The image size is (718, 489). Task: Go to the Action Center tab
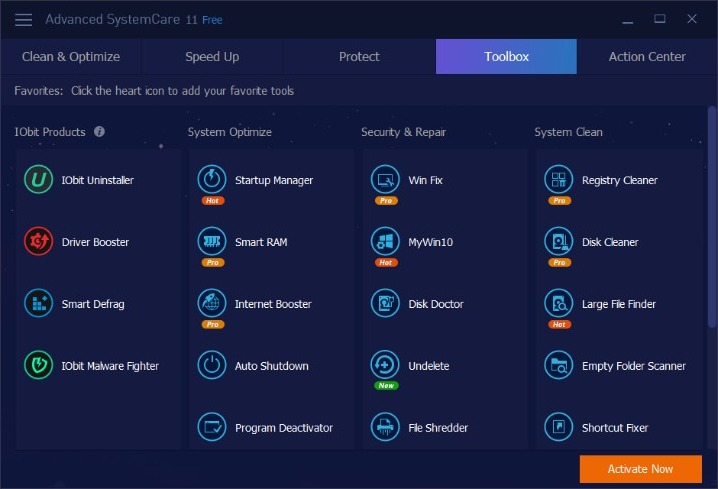(x=647, y=57)
